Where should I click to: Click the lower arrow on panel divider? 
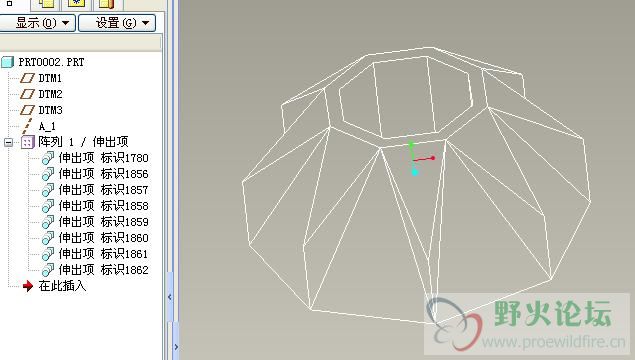pyautogui.click(x=176, y=347)
